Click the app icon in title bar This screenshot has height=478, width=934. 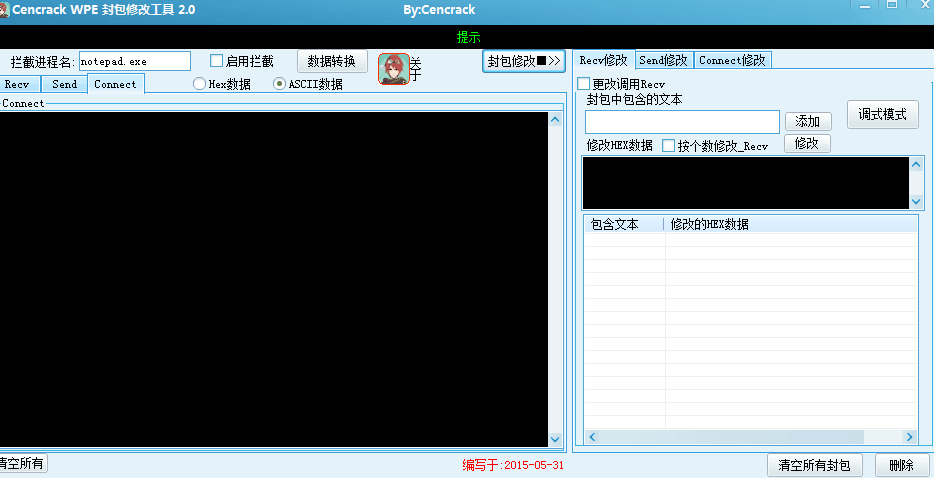[x=4, y=9]
